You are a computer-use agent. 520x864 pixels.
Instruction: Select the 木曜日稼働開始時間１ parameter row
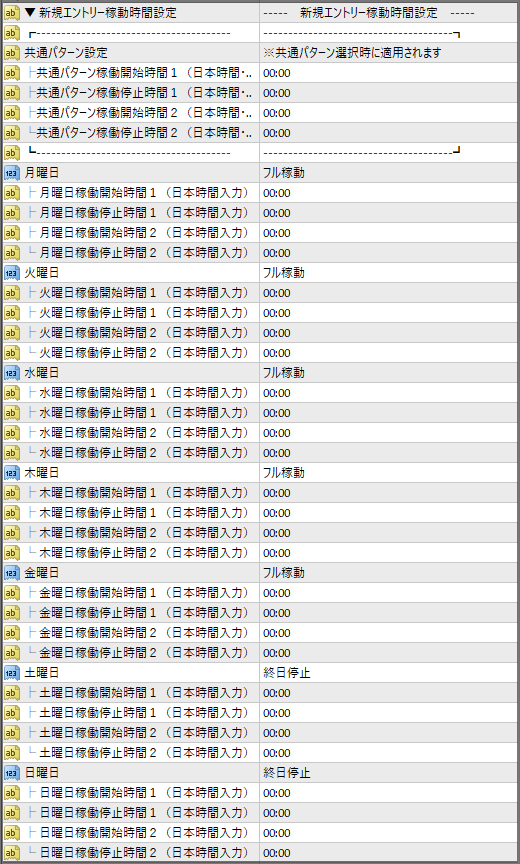click(260, 493)
